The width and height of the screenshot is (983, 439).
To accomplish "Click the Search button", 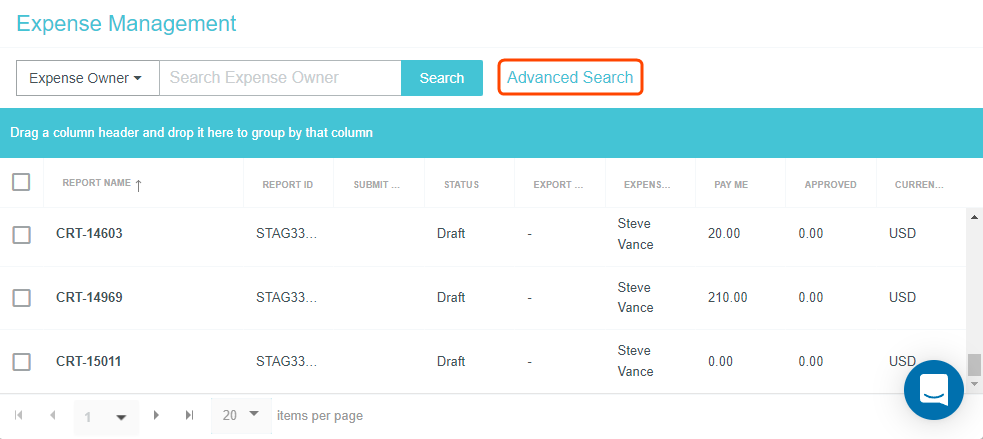I will pyautogui.click(x=441, y=78).
